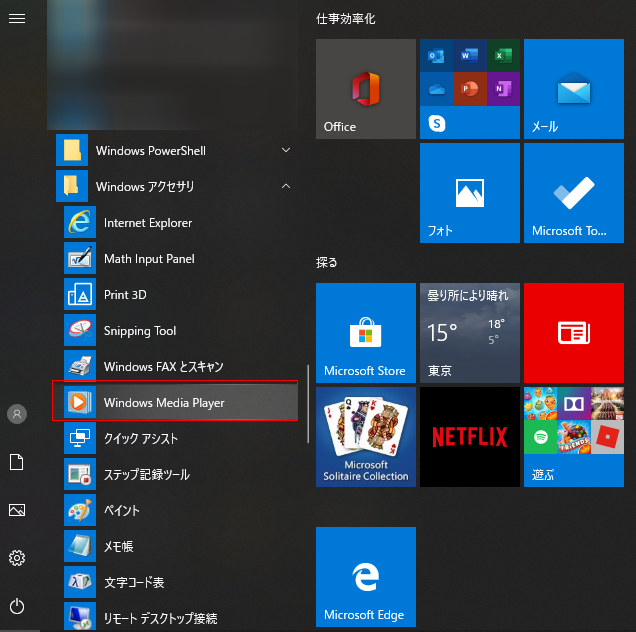Open the Pictures icon in the sidebar
This screenshot has width=636, height=632.
click(x=17, y=510)
